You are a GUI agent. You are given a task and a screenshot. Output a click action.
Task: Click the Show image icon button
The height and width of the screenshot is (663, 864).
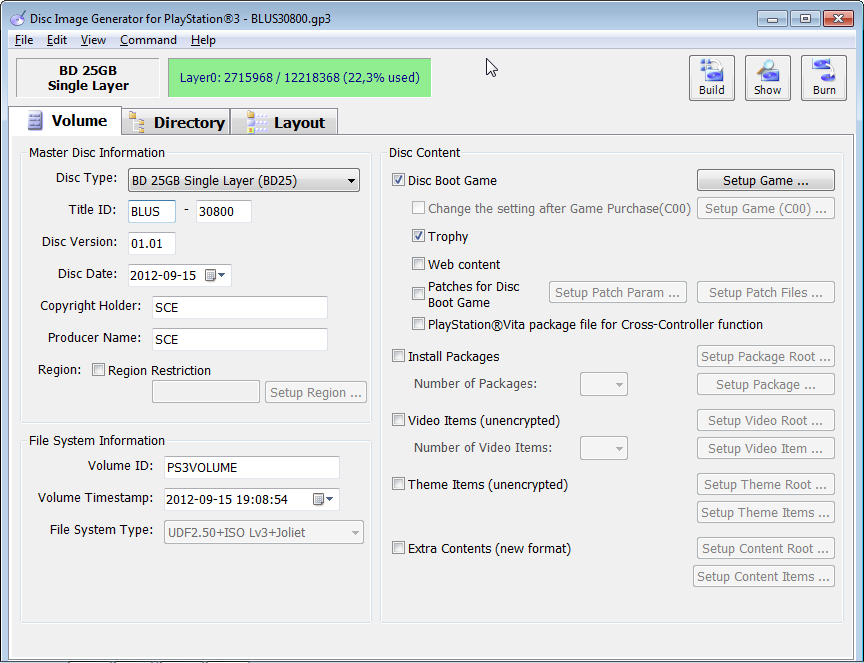point(768,78)
